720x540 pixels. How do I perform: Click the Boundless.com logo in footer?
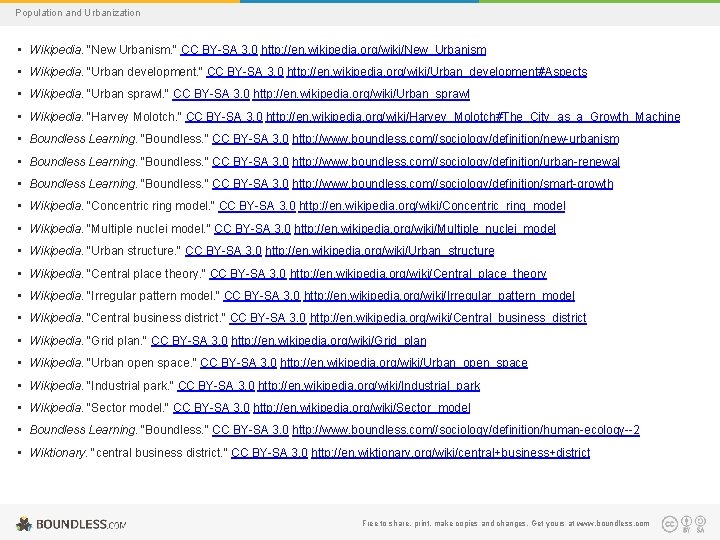(71, 524)
